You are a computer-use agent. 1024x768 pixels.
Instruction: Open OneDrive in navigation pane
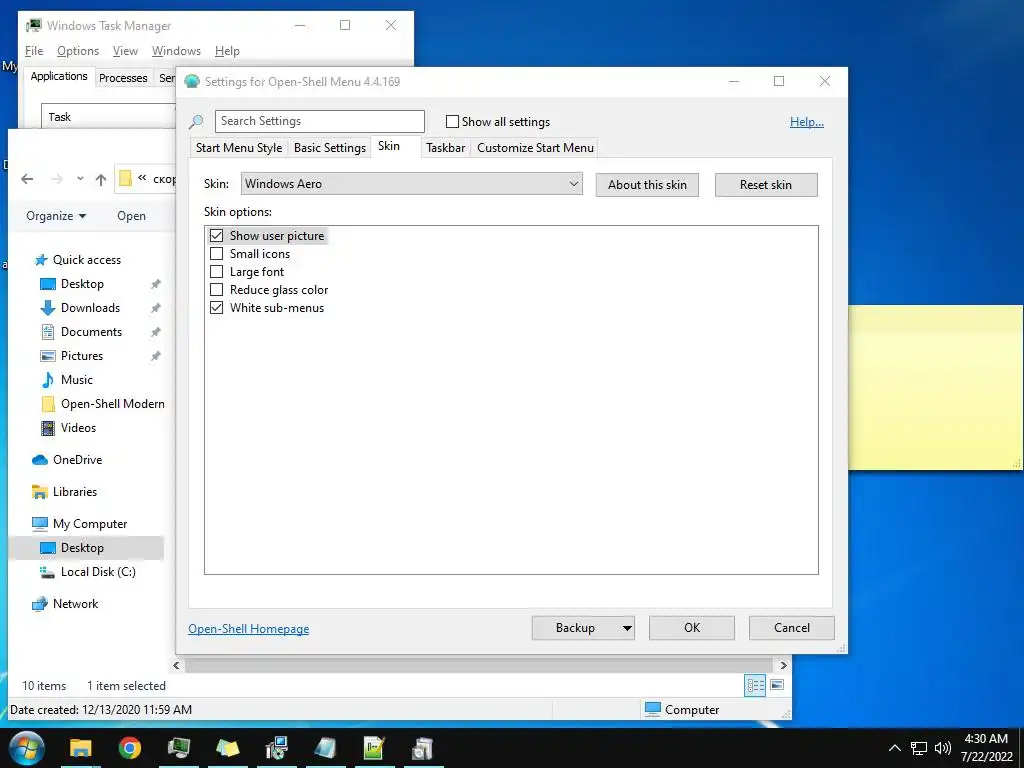click(77, 460)
